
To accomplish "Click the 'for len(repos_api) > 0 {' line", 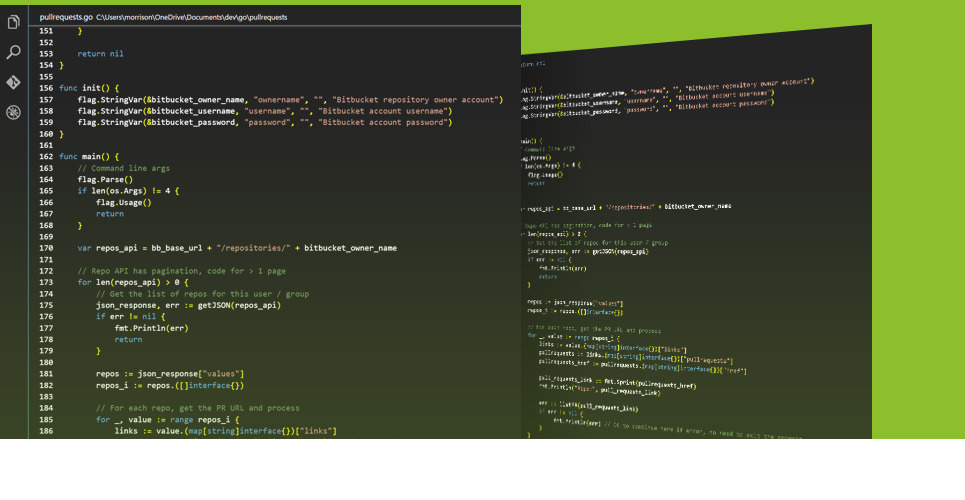I will (x=133, y=282).
